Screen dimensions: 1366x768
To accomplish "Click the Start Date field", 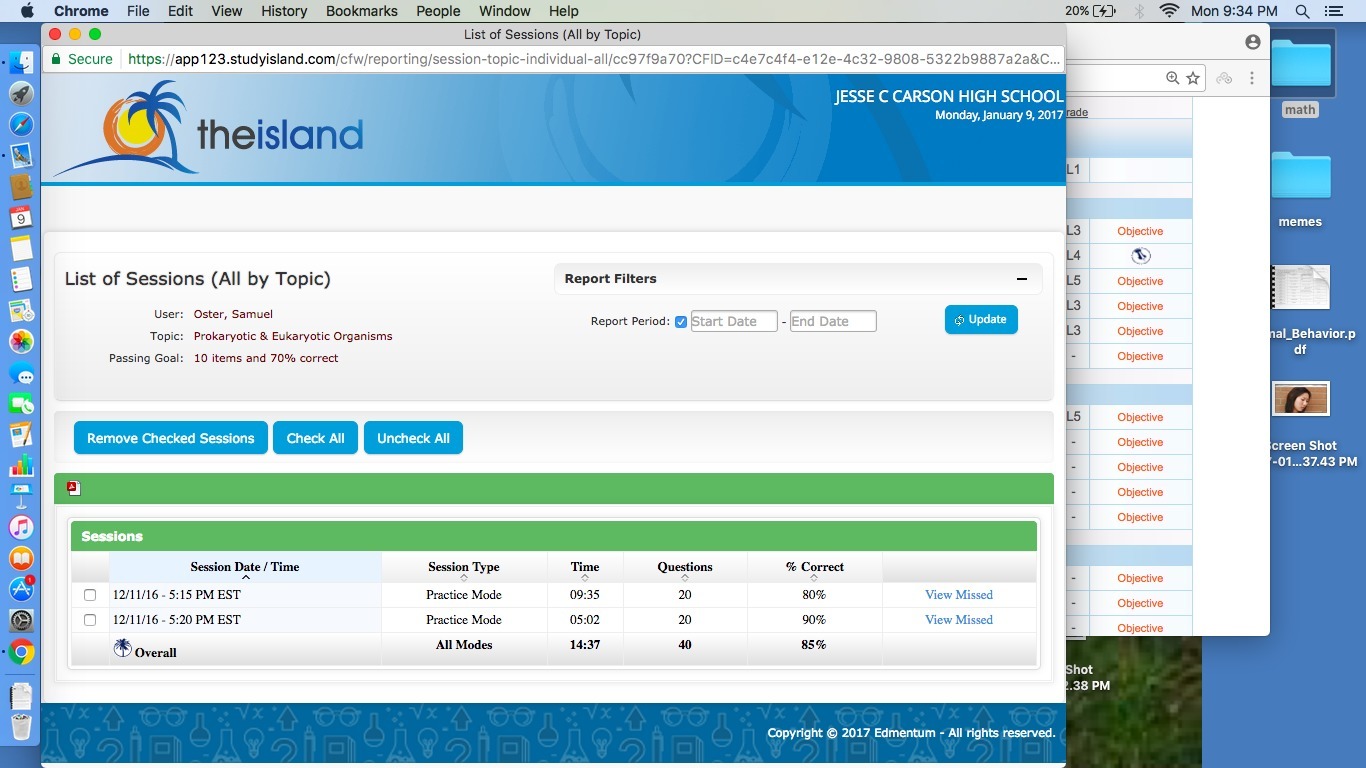I will pos(733,322).
